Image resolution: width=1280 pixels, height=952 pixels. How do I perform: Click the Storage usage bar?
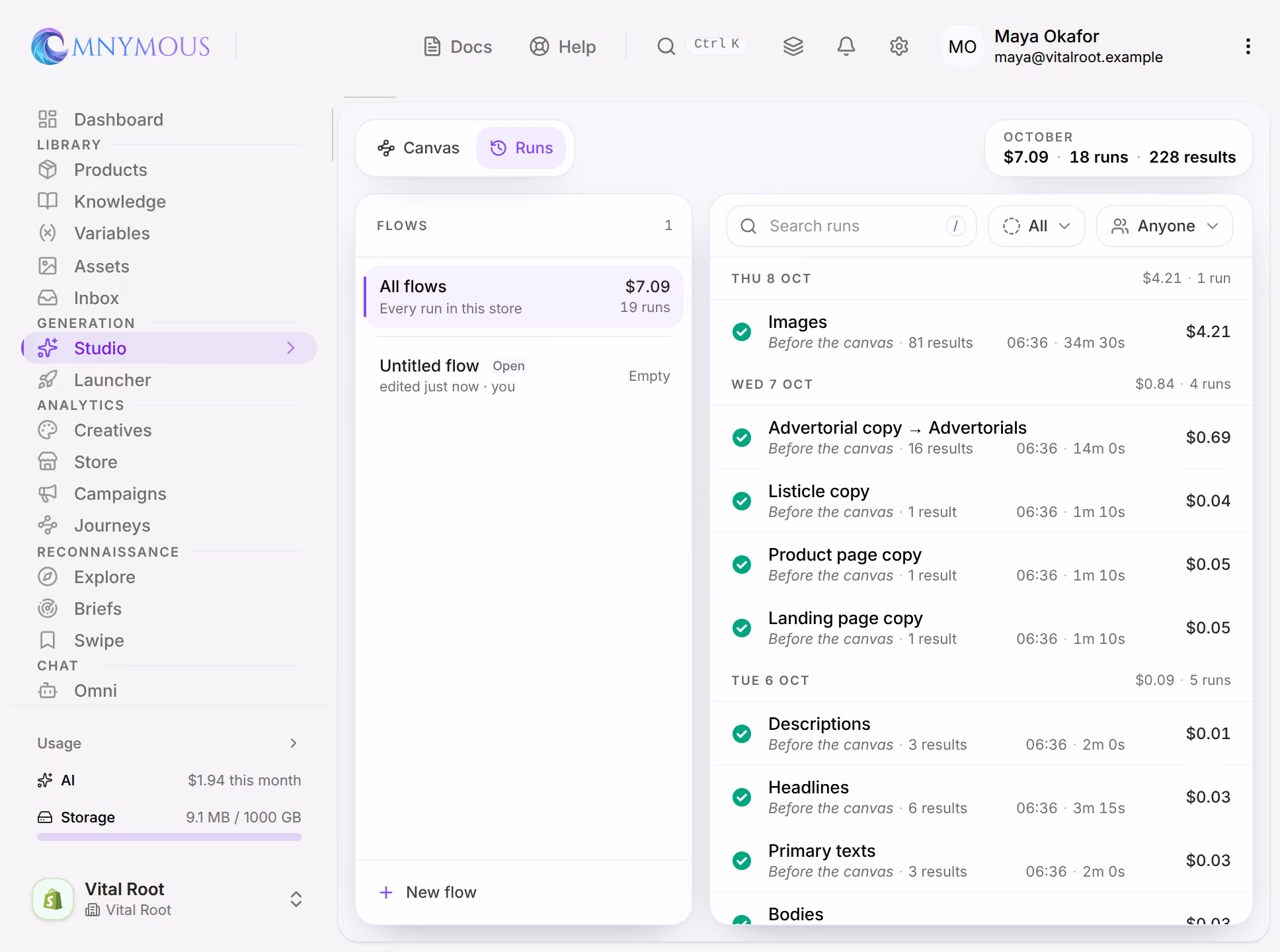[x=169, y=837]
